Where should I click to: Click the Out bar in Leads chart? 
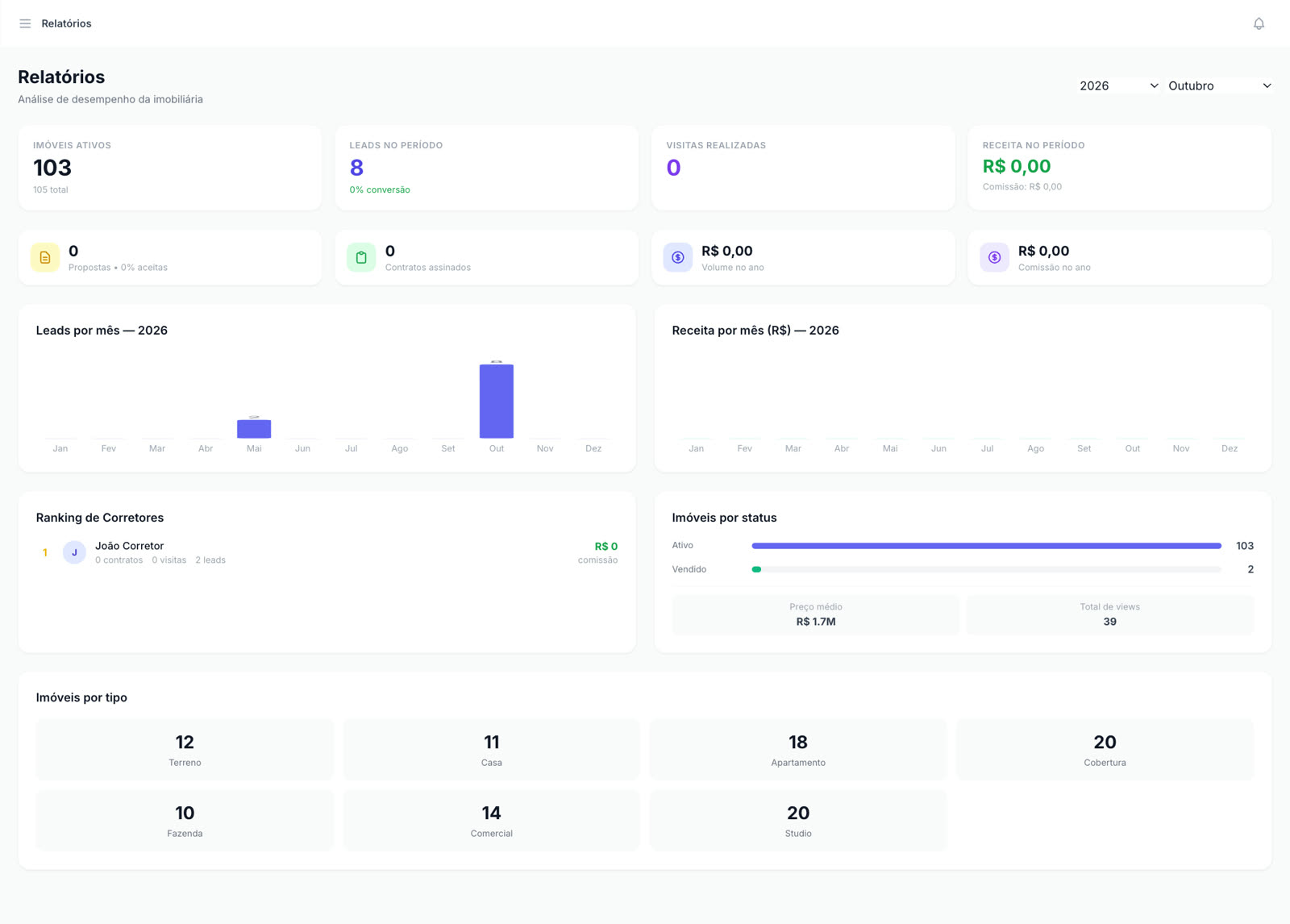click(x=497, y=401)
